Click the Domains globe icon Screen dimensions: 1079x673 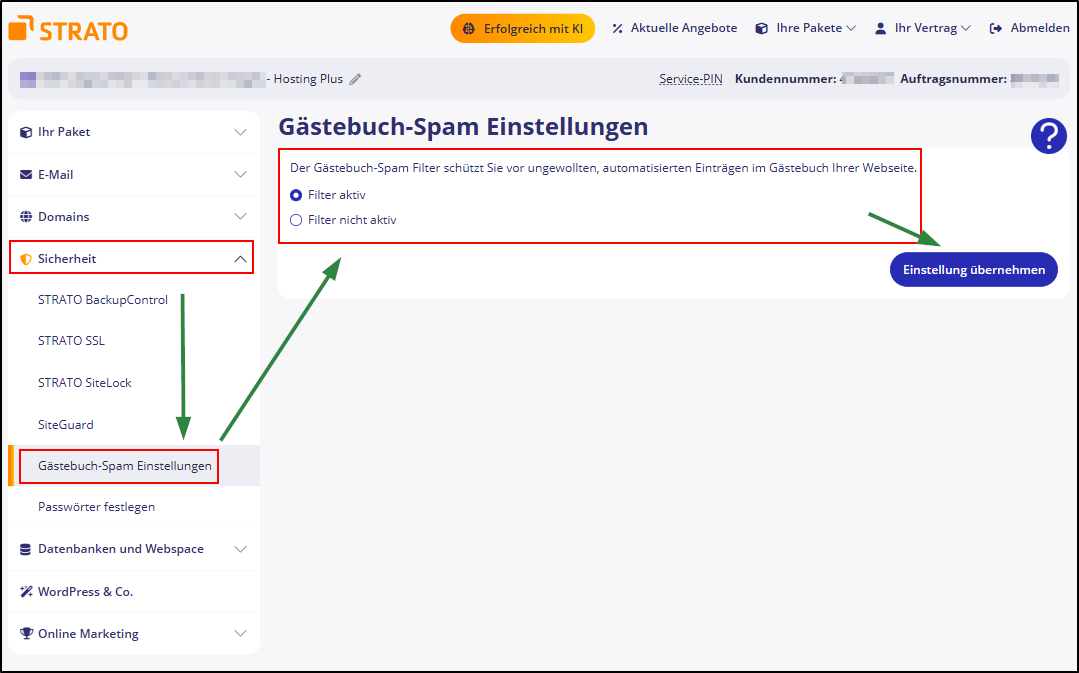(x=27, y=216)
